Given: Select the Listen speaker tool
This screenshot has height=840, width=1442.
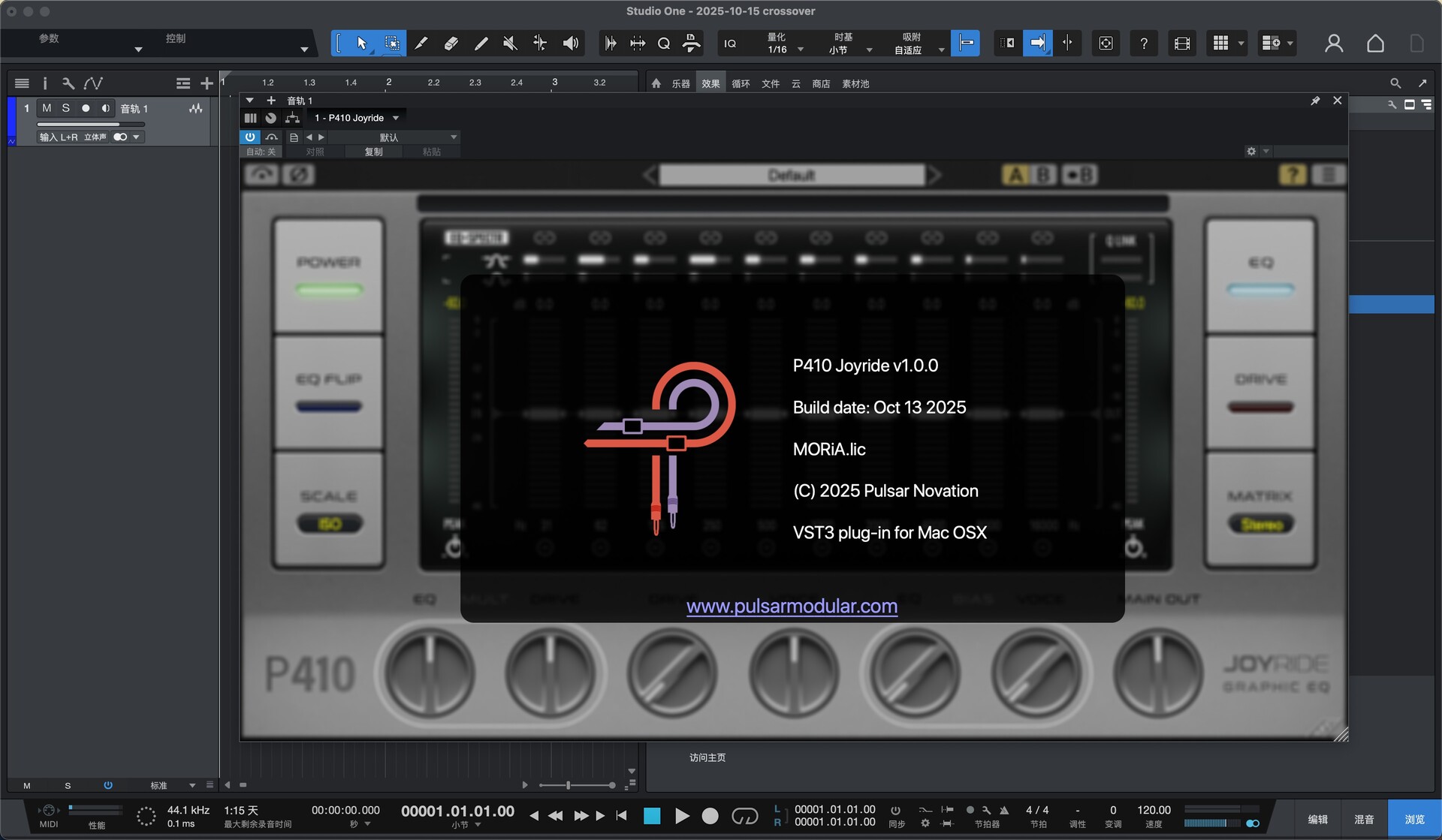Looking at the screenshot, I should pyautogui.click(x=571, y=44).
